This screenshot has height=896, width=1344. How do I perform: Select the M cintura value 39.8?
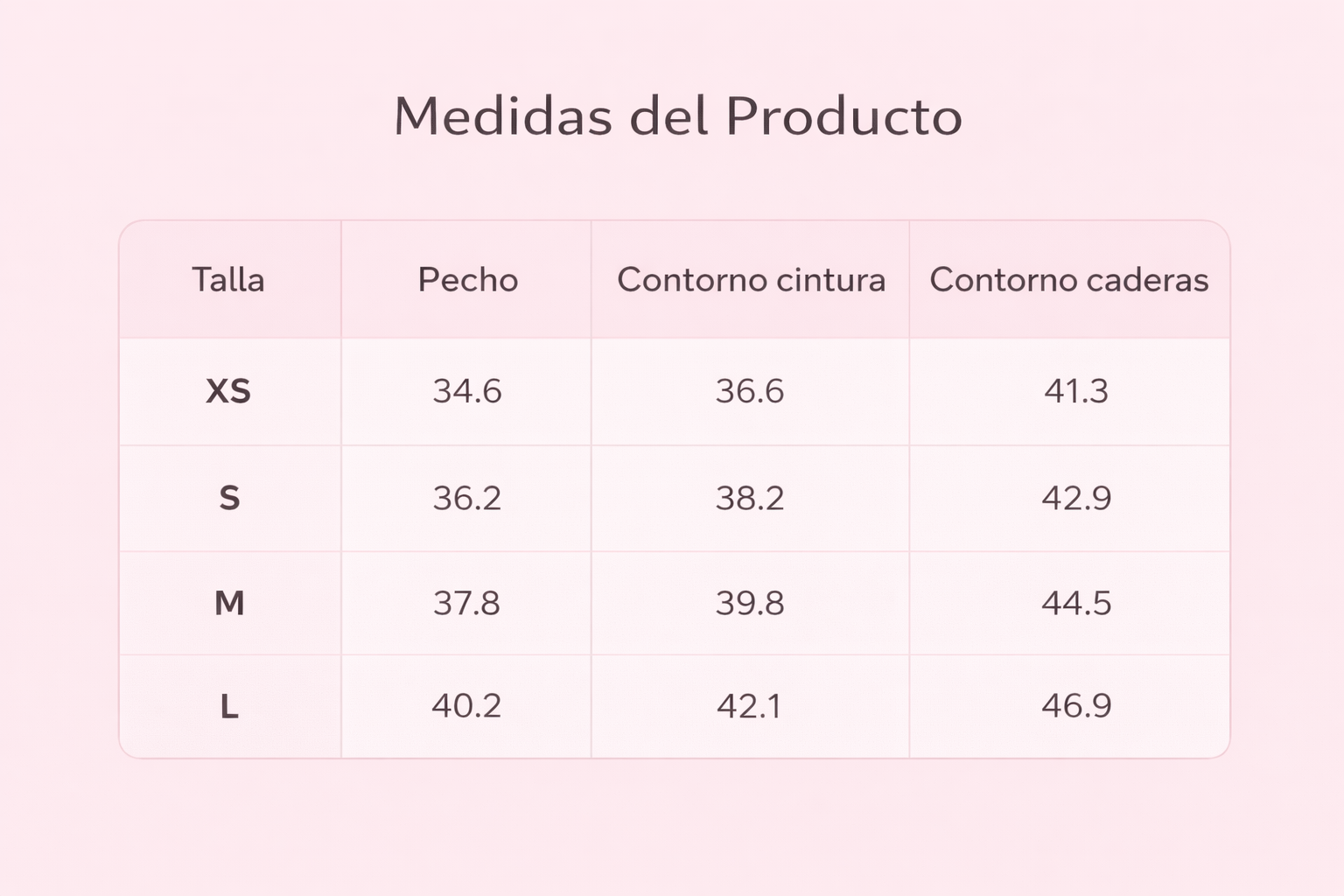pyautogui.click(x=750, y=603)
